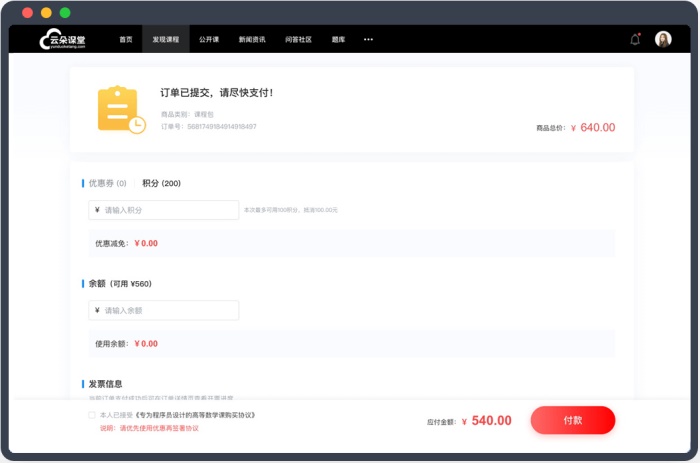Click the 优惠减免 ¥0.00 value

(146, 243)
